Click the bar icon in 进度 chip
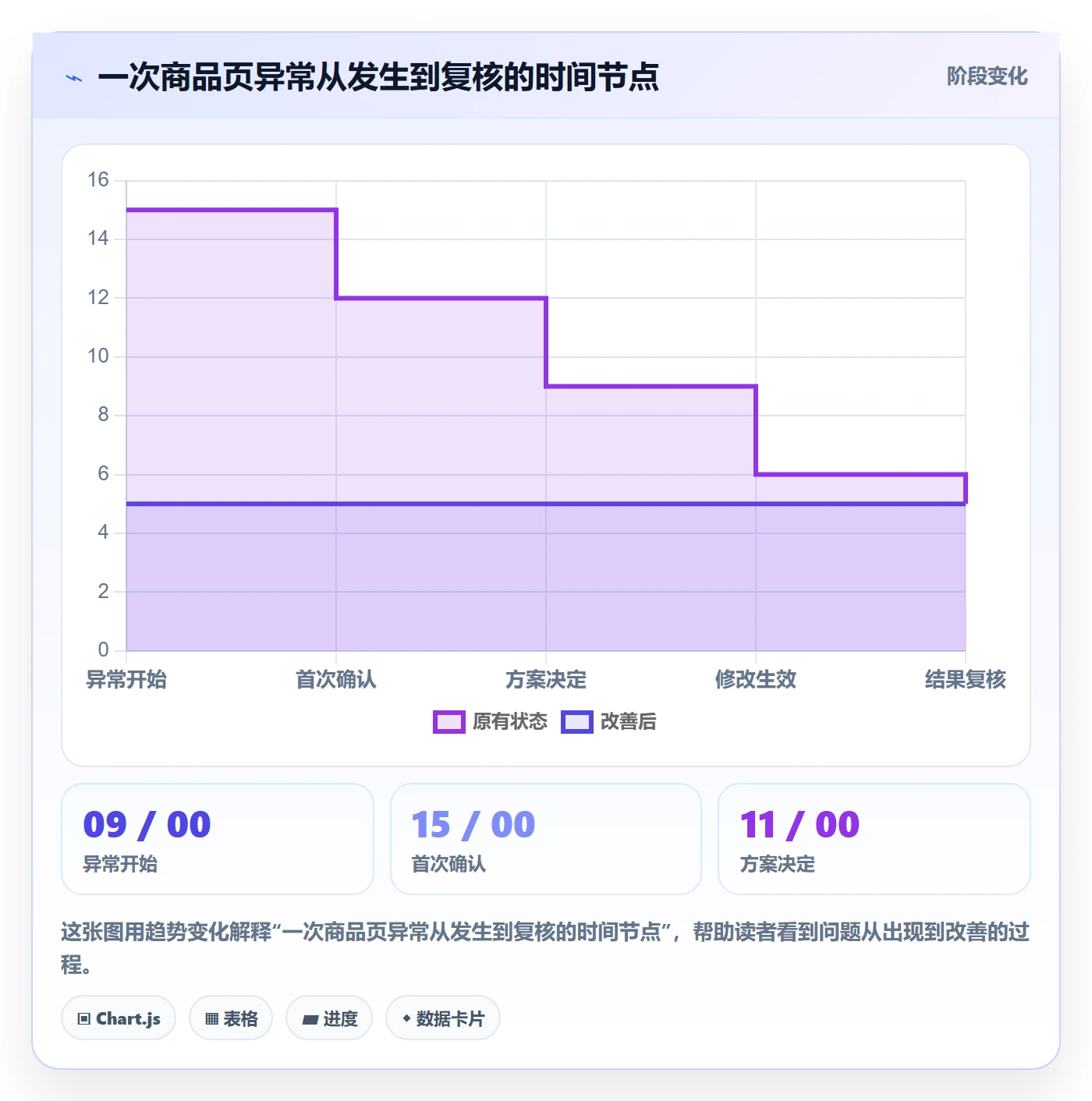The width and height of the screenshot is (1092, 1101). coord(310,1019)
